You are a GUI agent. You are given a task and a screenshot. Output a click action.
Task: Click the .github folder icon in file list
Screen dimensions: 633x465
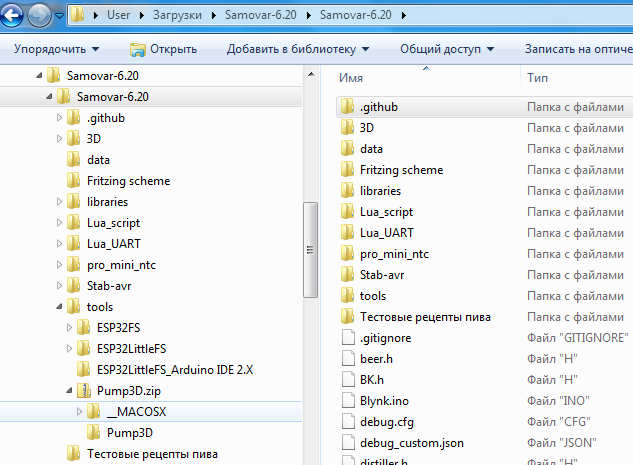[347, 107]
